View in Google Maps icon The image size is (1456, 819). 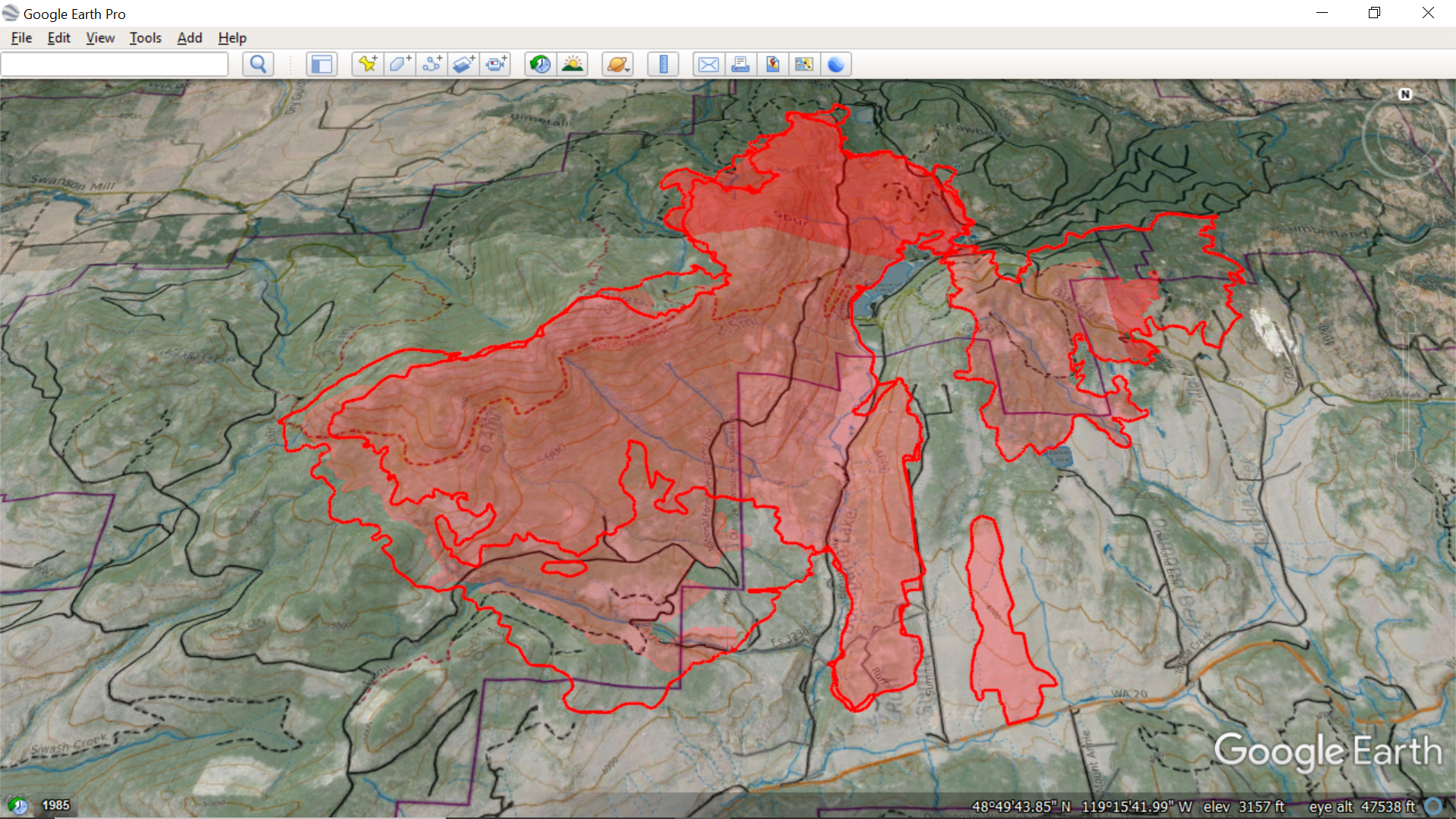point(804,64)
